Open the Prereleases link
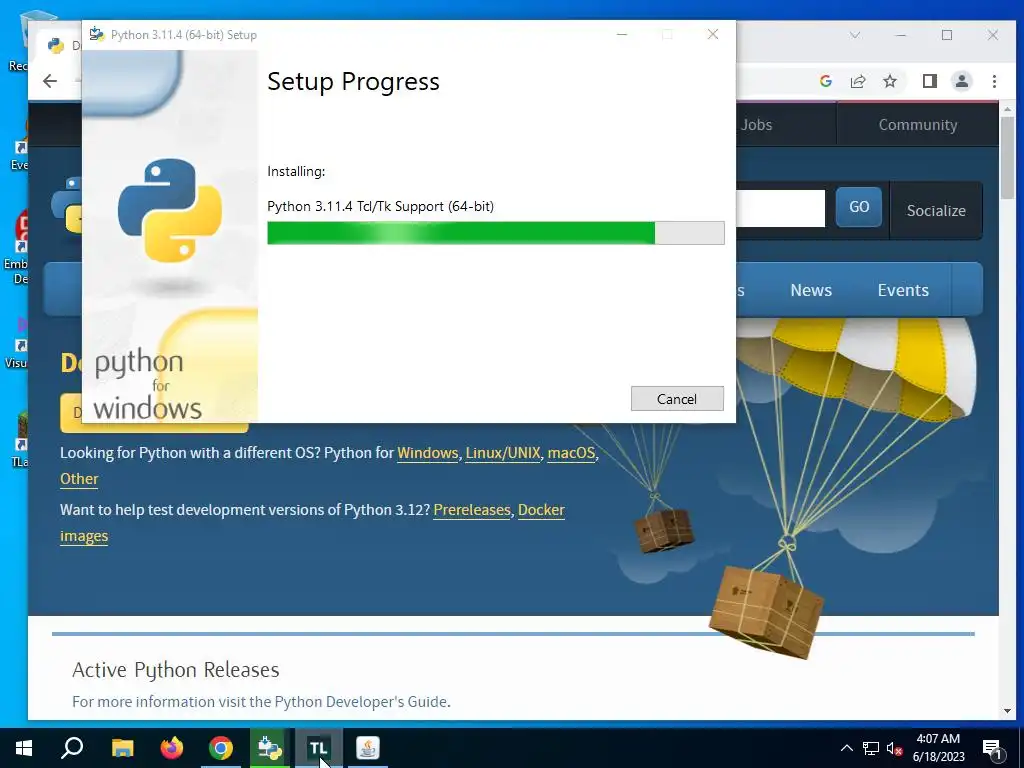This screenshot has width=1024, height=768. pos(472,509)
